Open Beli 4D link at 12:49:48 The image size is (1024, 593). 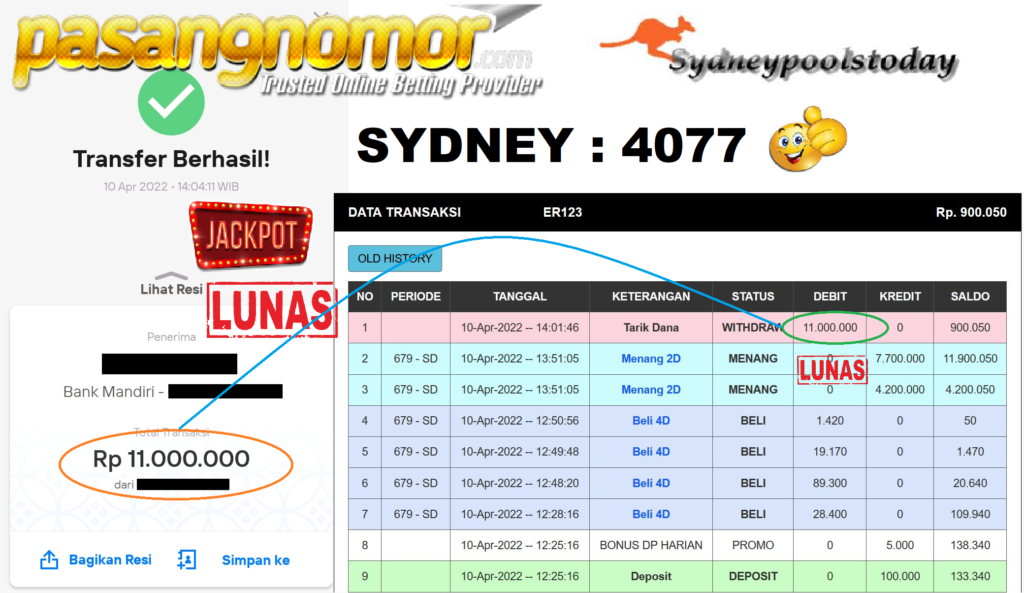(x=650, y=452)
